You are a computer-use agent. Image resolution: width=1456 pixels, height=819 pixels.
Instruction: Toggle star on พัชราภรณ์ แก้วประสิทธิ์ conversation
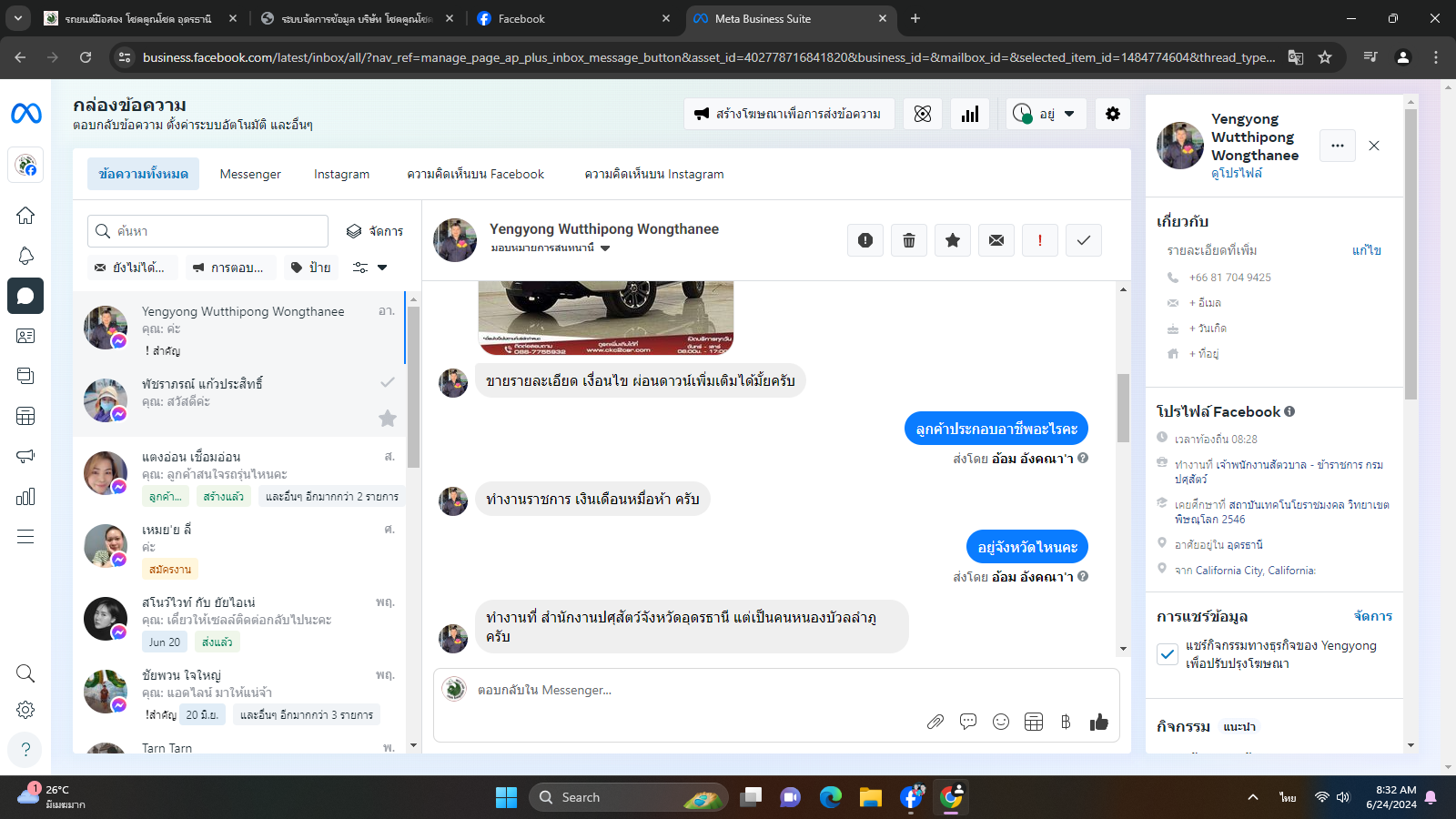pyautogui.click(x=388, y=419)
